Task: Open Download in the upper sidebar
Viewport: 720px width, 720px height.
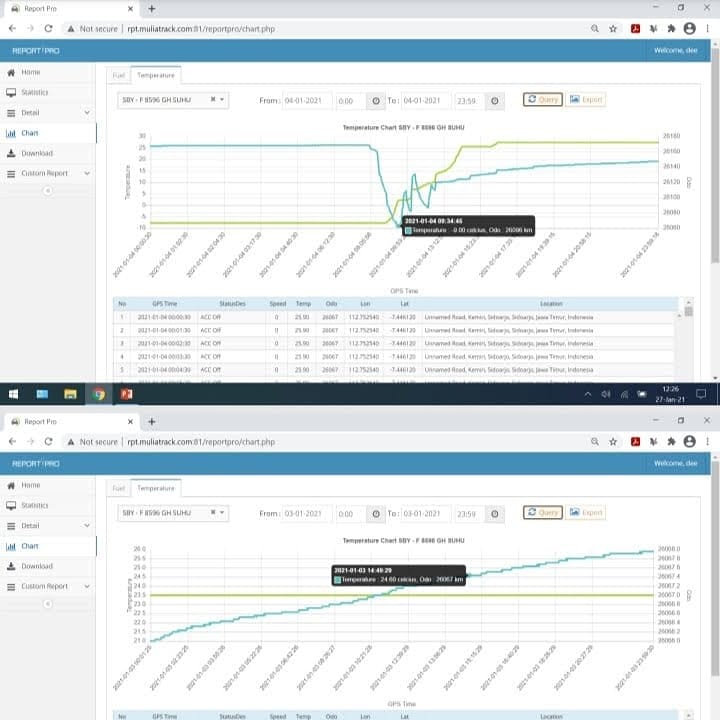Action: (x=36, y=153)
